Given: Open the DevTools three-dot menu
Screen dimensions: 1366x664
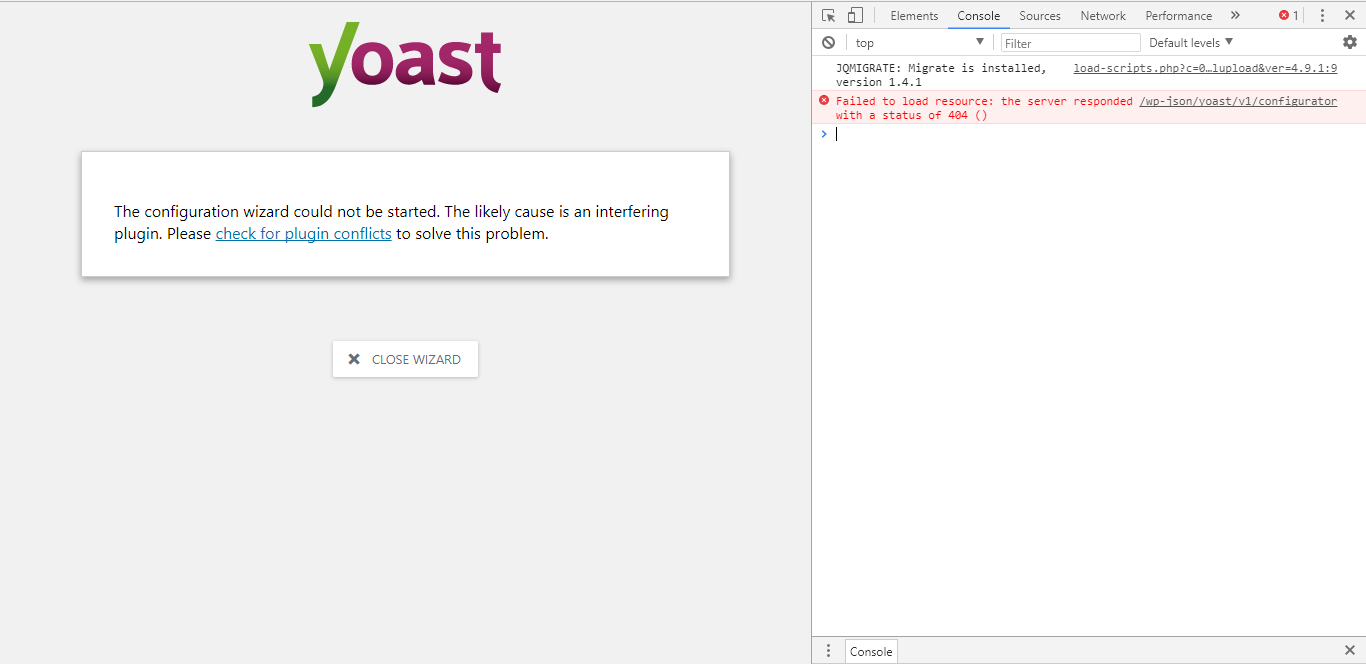Looking at the screenshot, I should [x=1322, y=15].
